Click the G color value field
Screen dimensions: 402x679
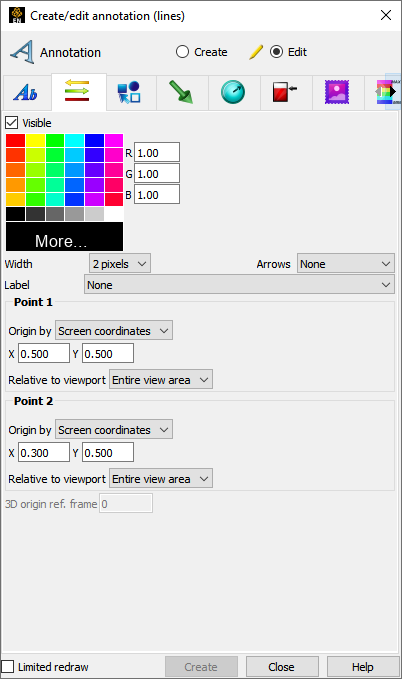[157, 174]
